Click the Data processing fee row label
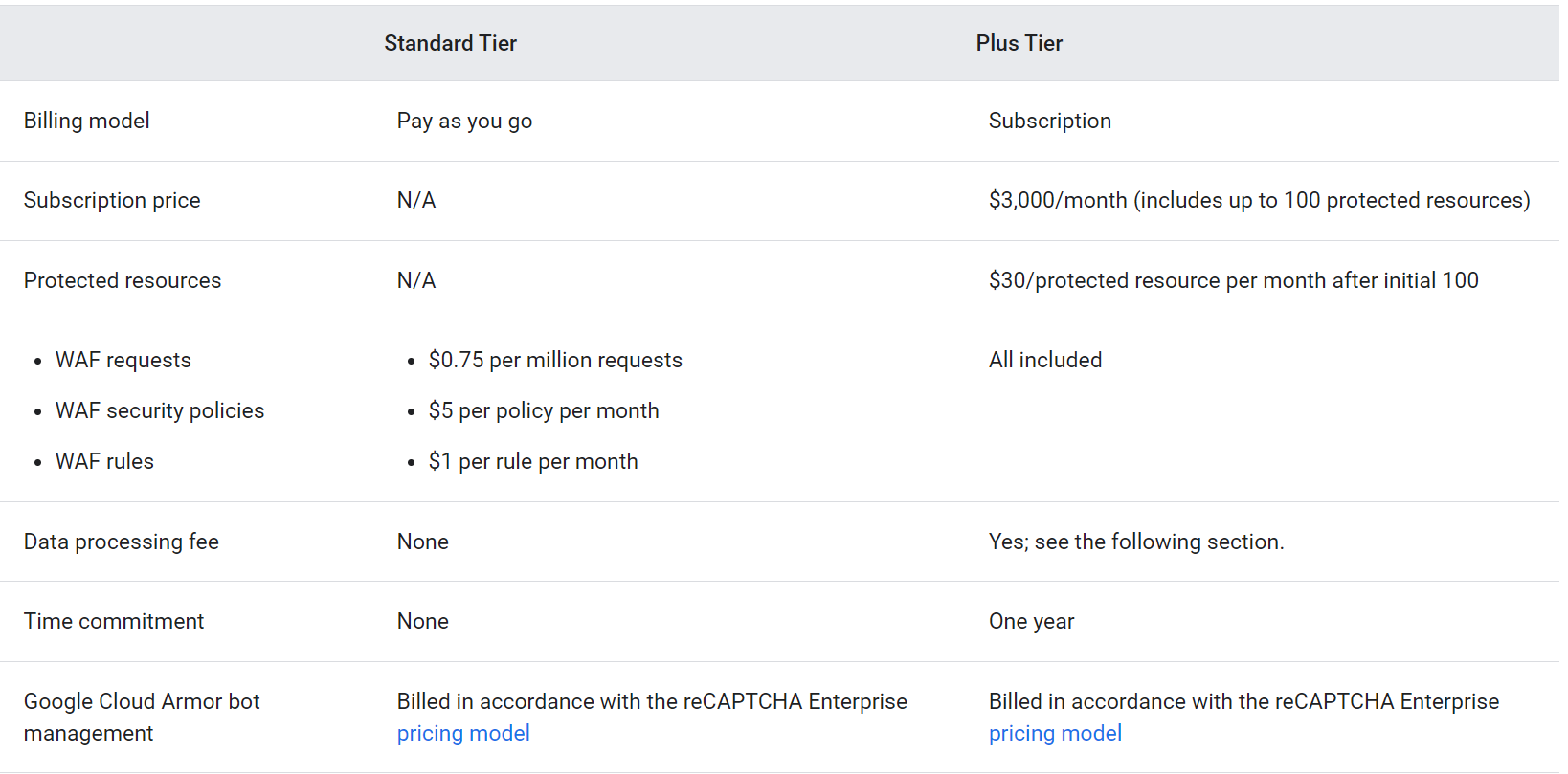1568x774 pixels. coord(122,542)
